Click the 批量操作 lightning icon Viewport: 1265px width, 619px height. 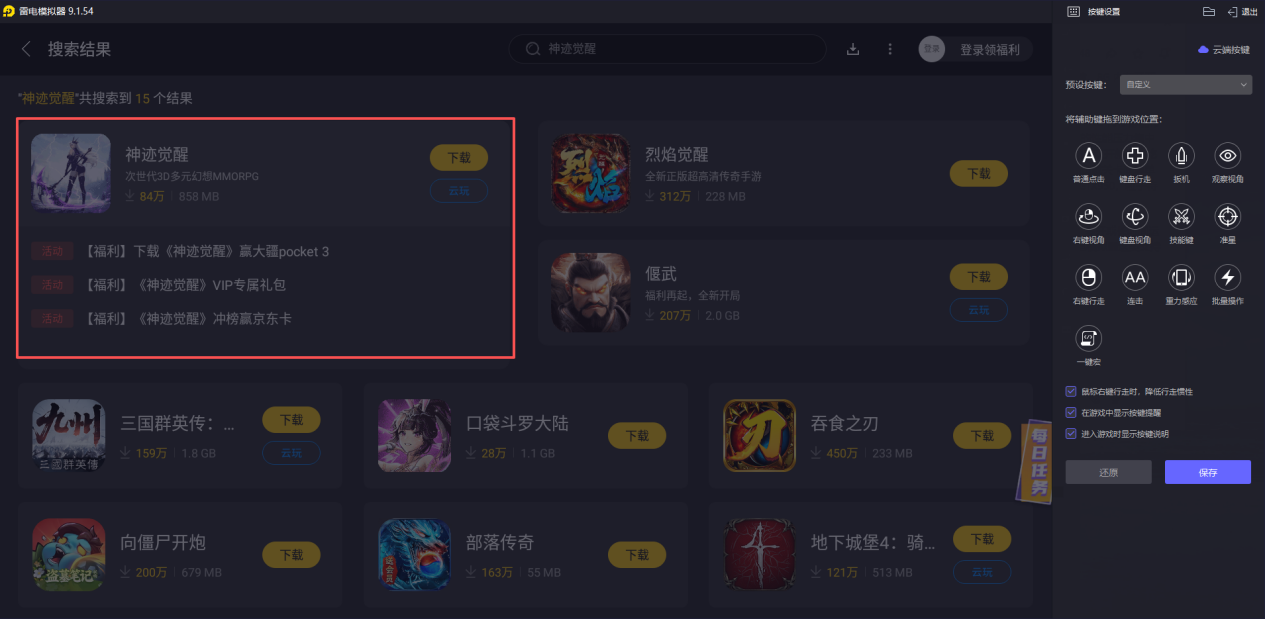[1228, 277]
